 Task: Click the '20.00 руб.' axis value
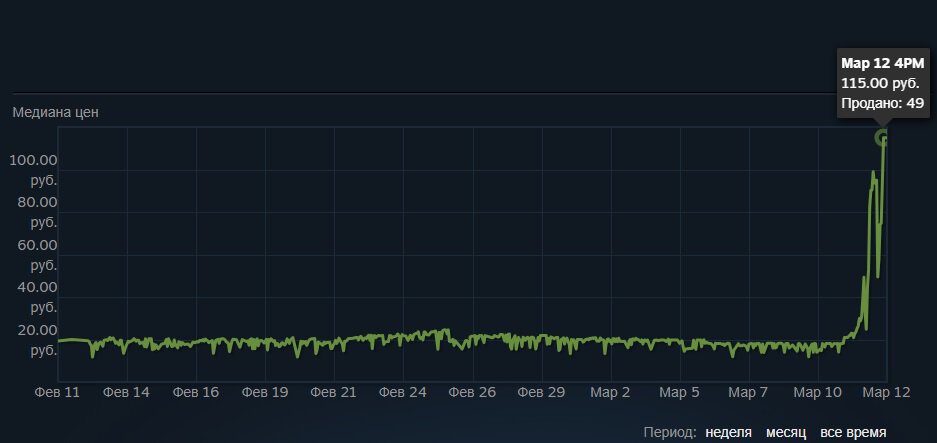click(x=37, y=340)
